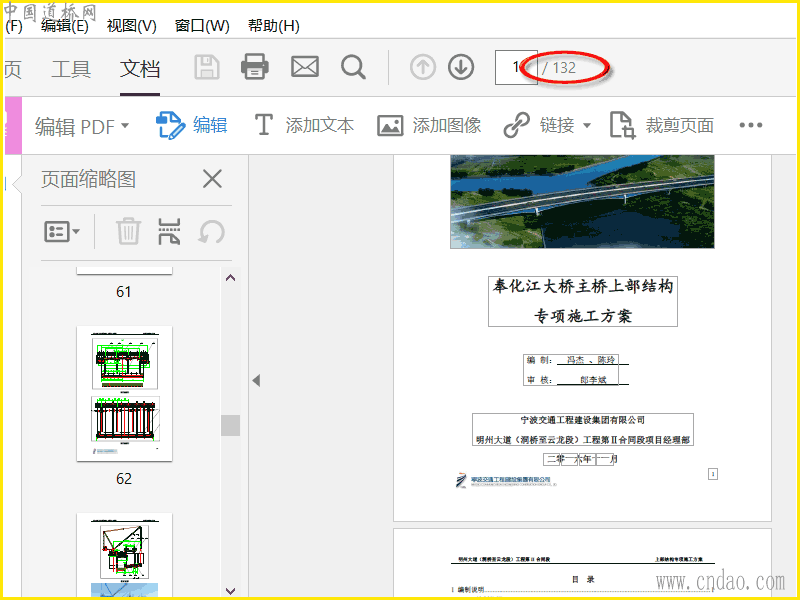Open the 编辑(E) menu
The width and height of the screenshot is (800, 600).
pyautogui.click(x=64, y=26)
